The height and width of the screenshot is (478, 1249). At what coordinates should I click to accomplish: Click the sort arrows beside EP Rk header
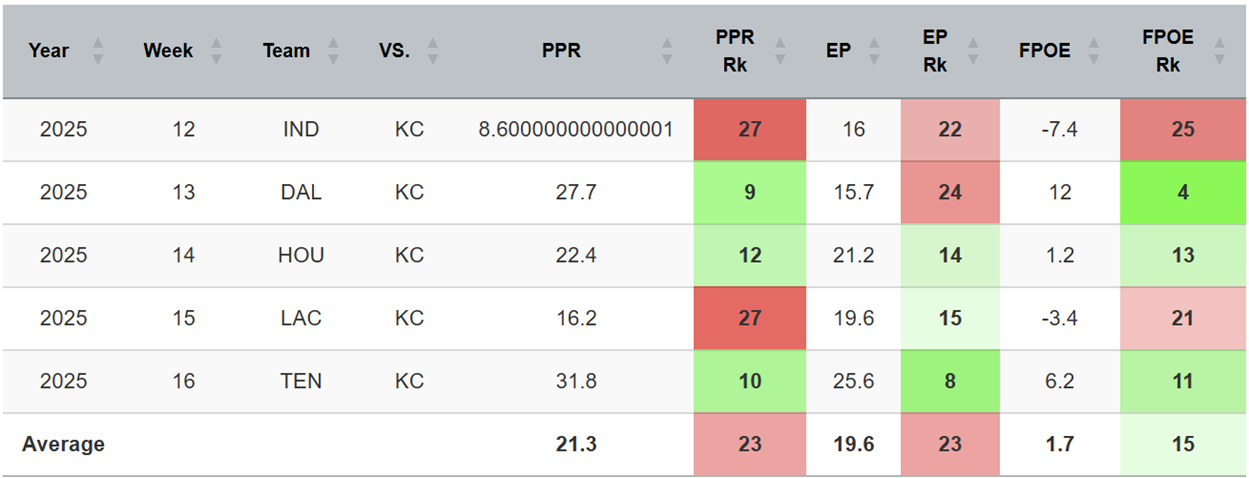(x=976, y=51)
